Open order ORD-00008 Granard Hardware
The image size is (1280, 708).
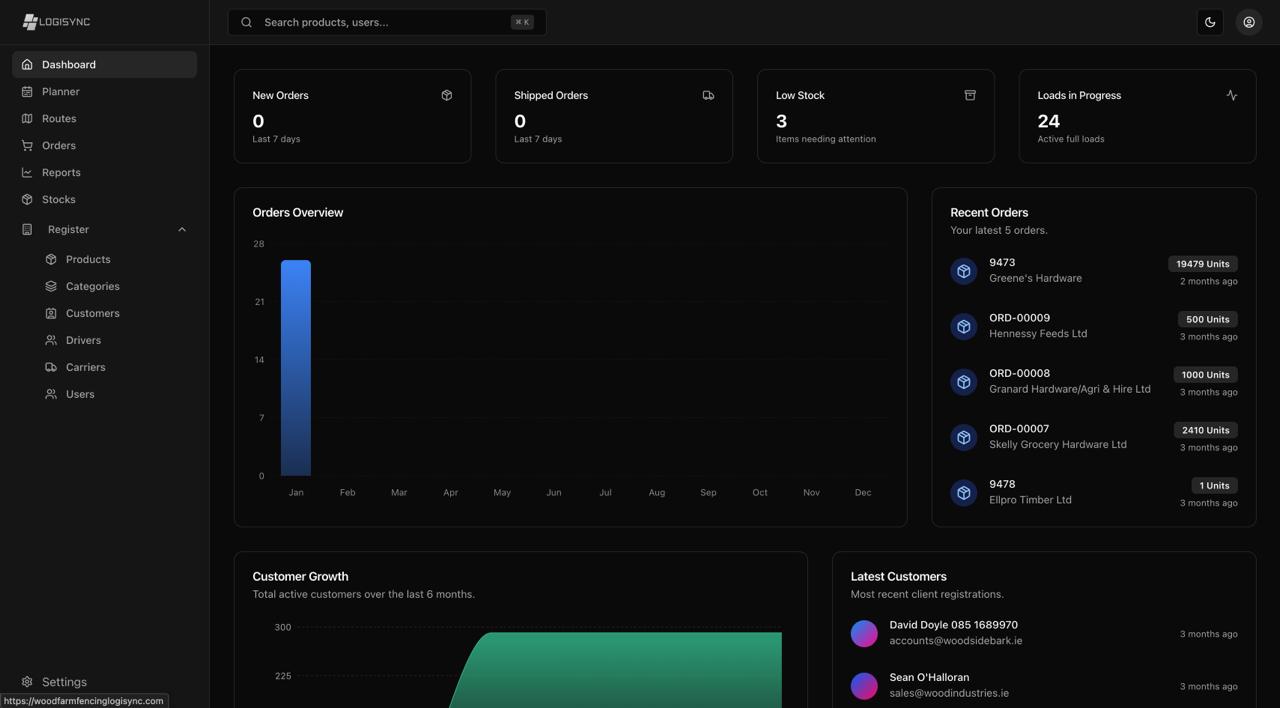click(x=1094, y=381)
